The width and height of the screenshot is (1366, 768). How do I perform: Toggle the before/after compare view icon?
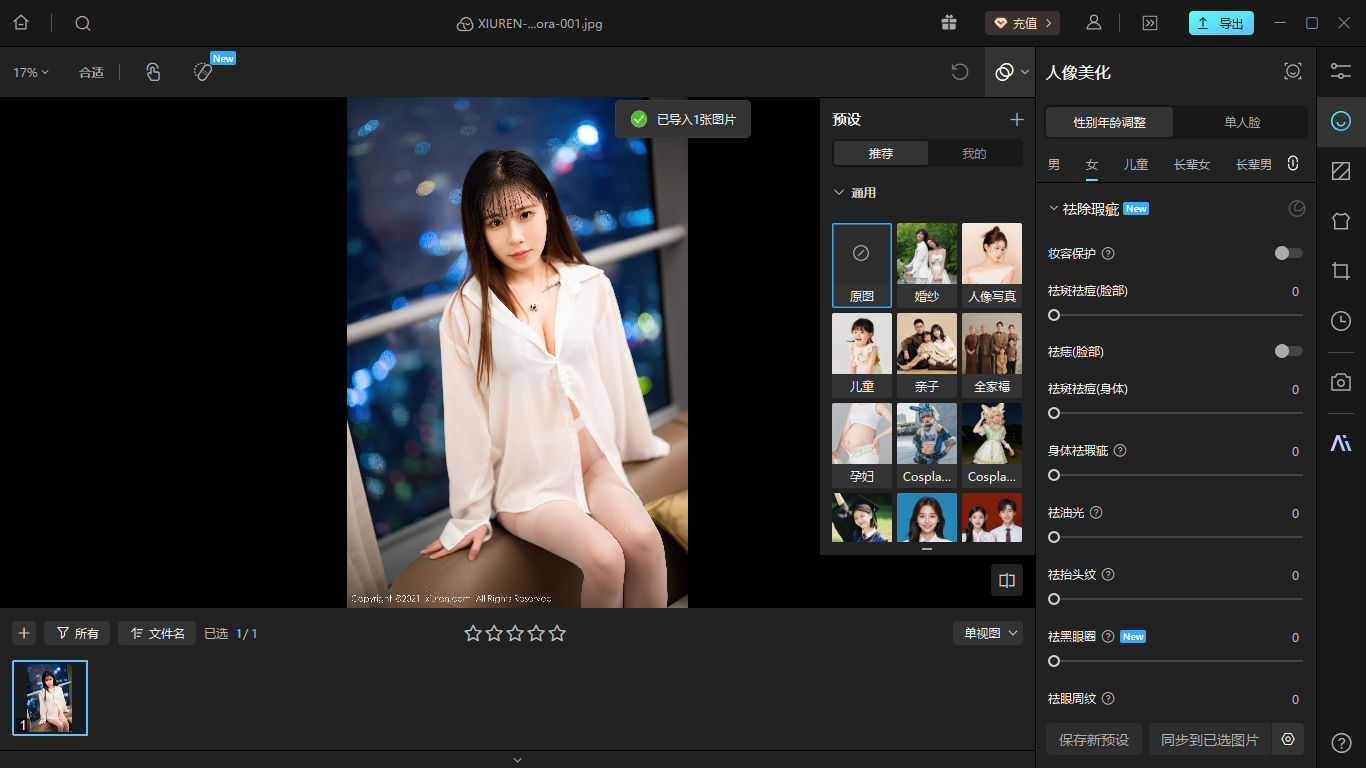pos(1007,580)
